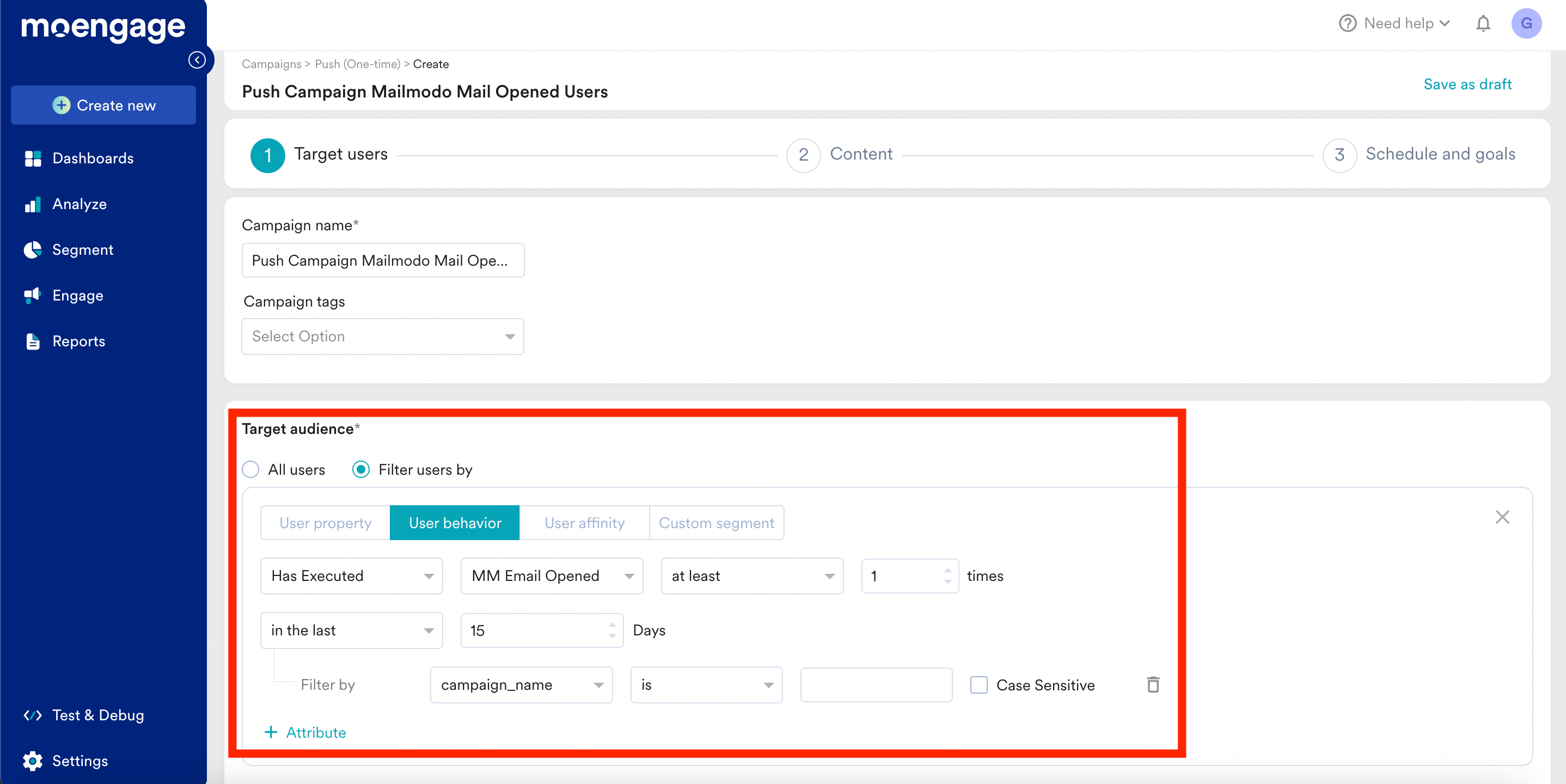Open the is operator dropdown

[706, 685]
